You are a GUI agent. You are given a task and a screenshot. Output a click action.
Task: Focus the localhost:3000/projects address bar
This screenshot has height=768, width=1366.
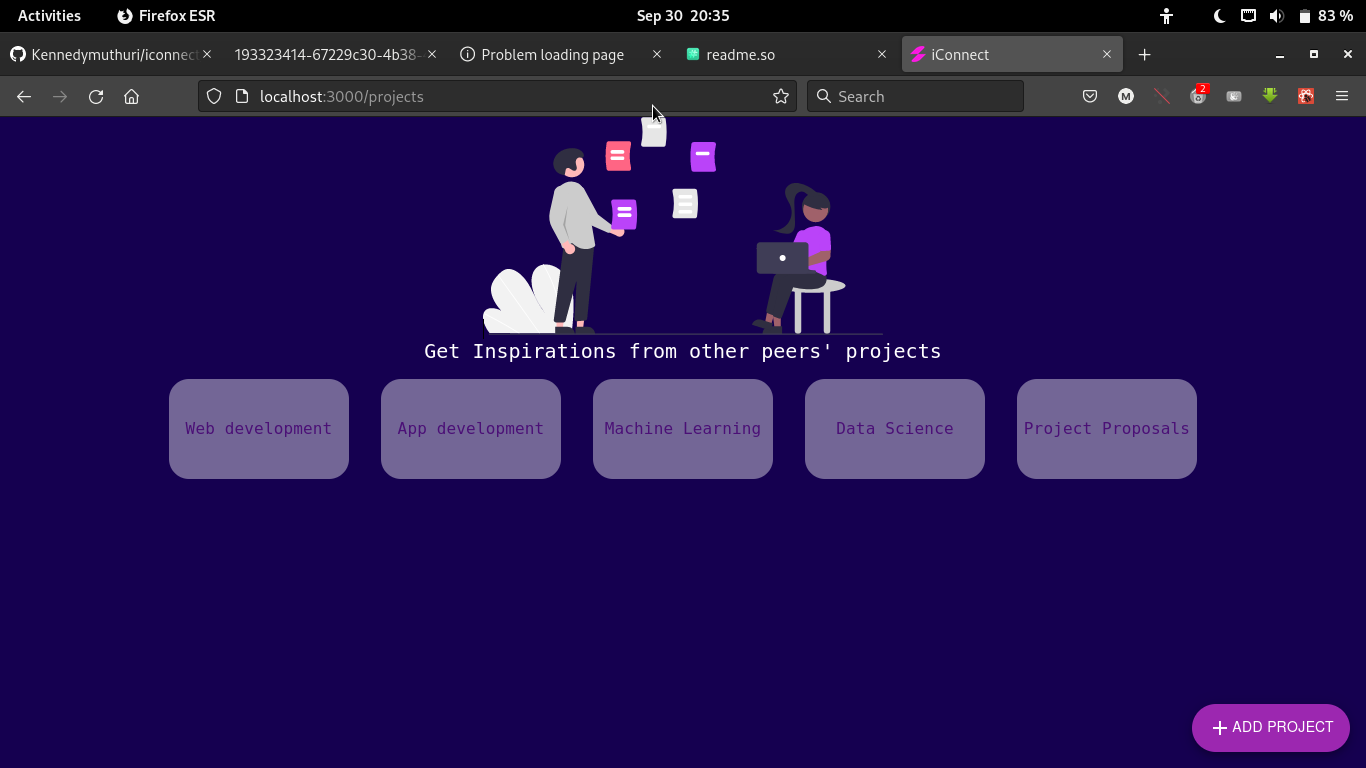tap(497, 96)
